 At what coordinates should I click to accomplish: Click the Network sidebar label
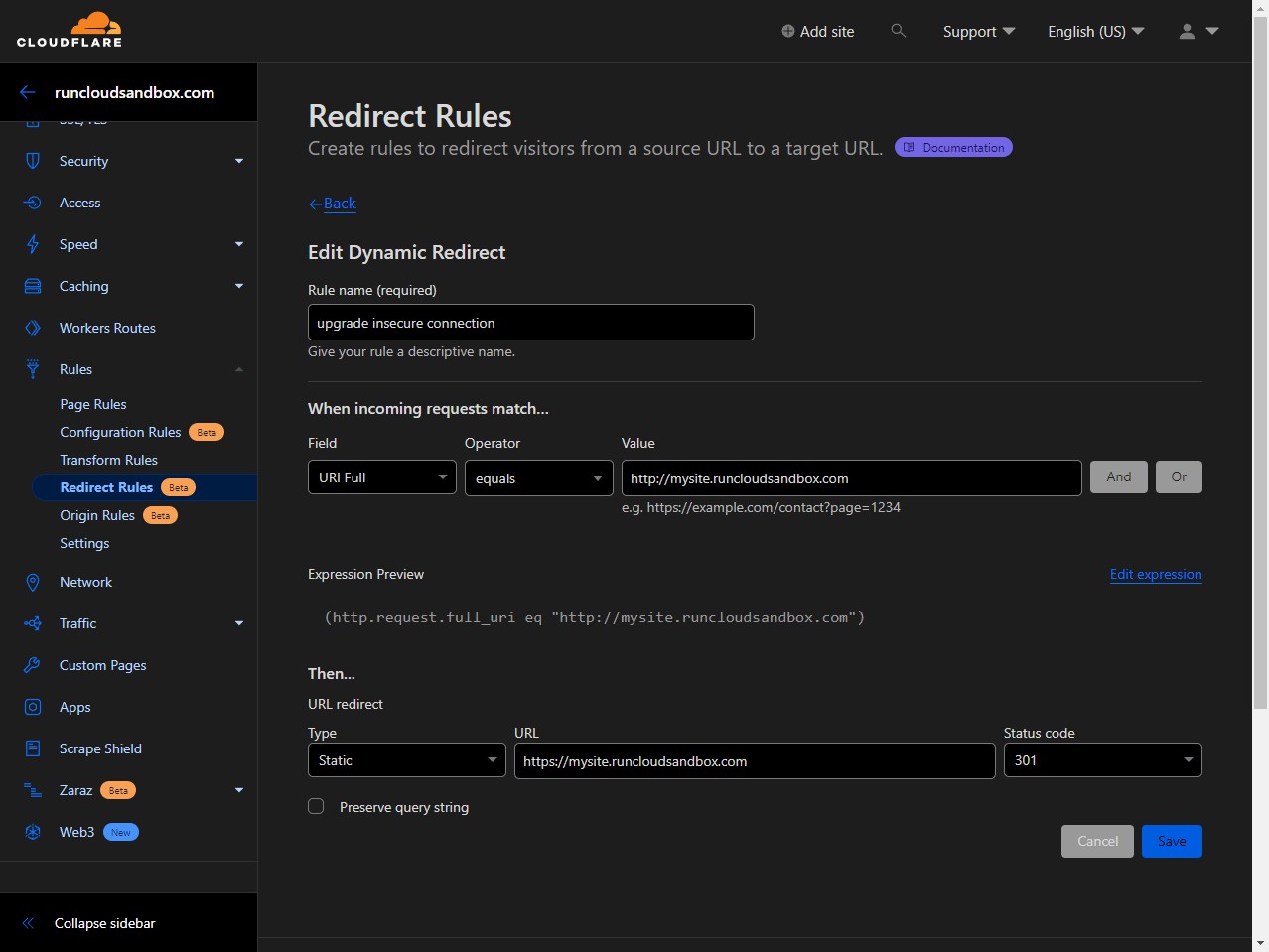pyautogui.click(x=85, y=582)
